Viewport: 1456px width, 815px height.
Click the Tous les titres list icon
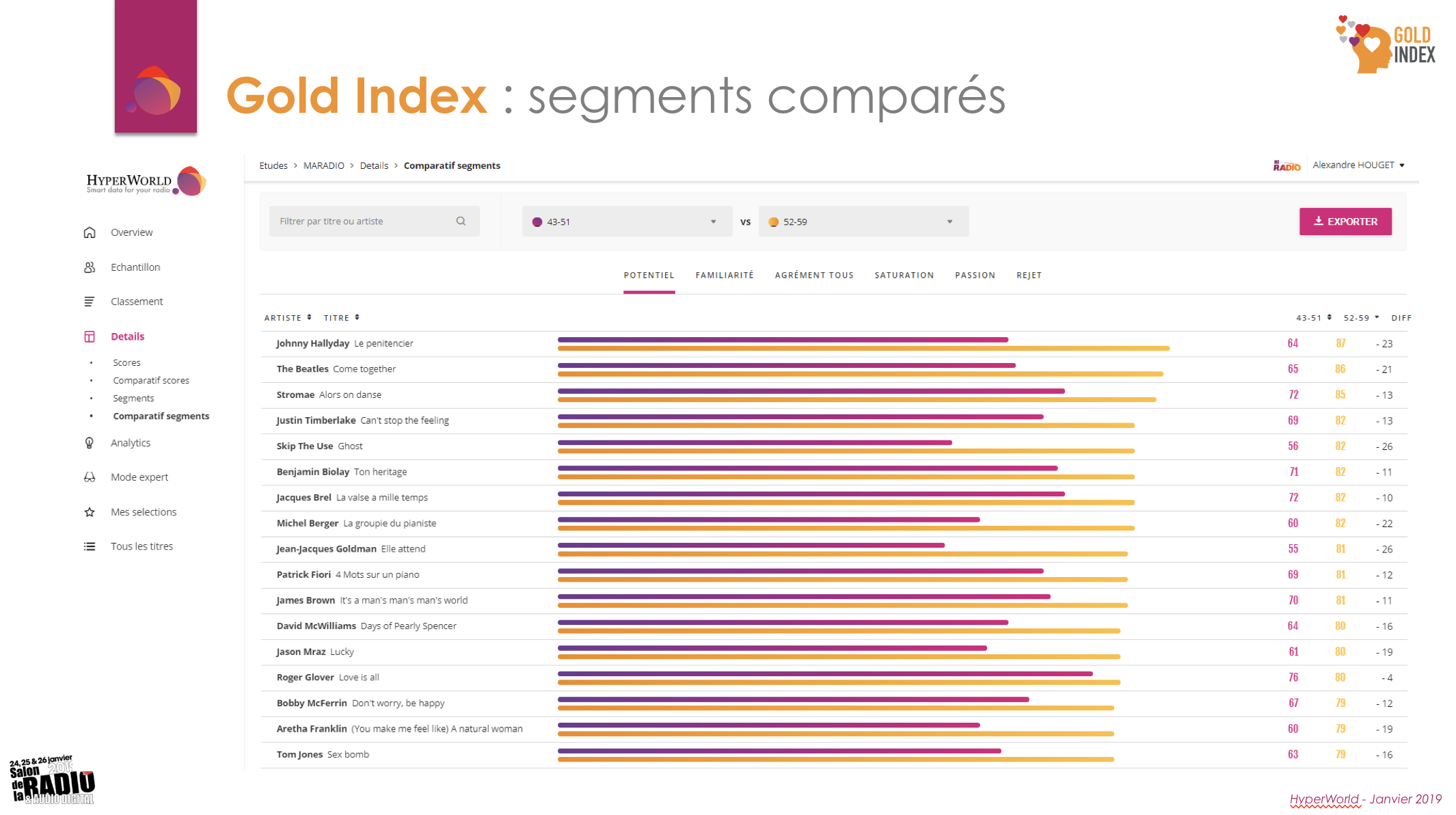[90, 546]
